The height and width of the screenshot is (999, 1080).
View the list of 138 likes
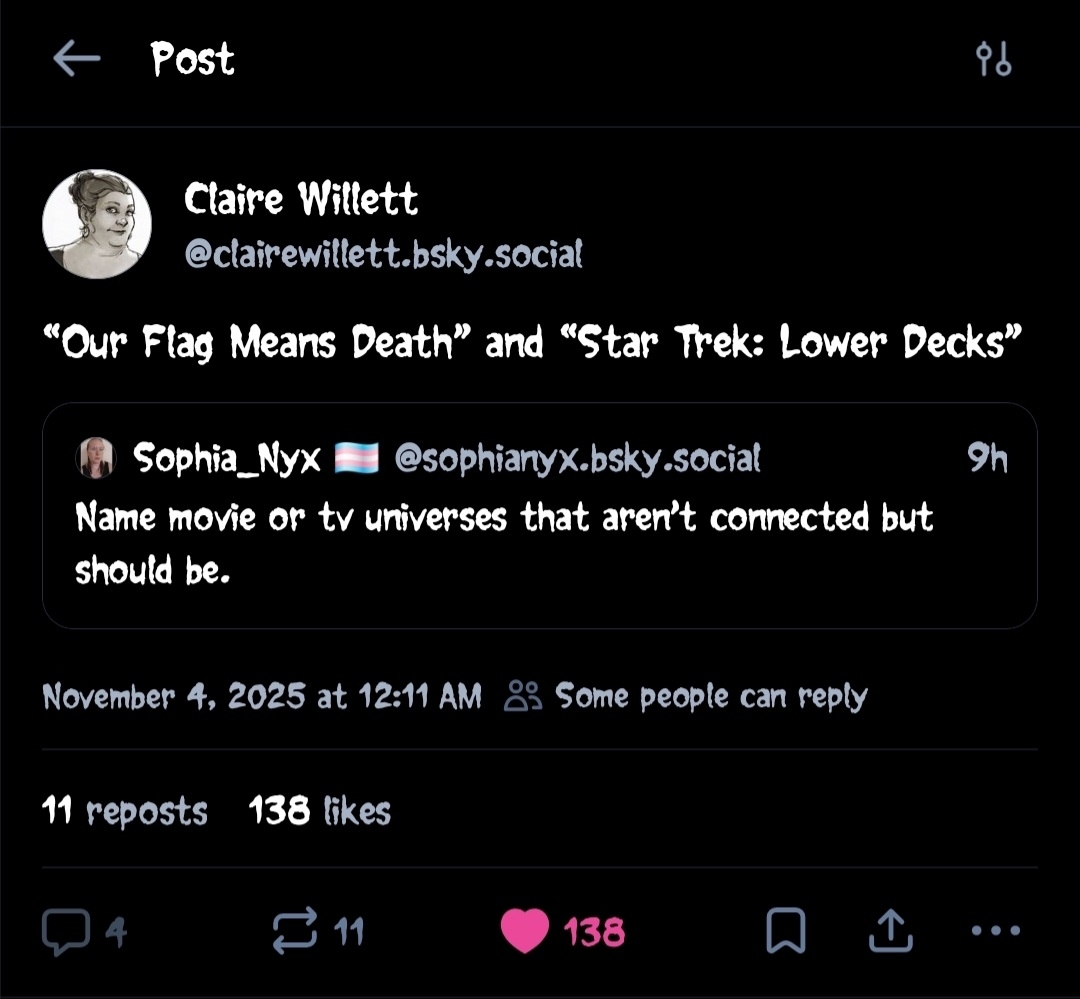click(320, 811)
